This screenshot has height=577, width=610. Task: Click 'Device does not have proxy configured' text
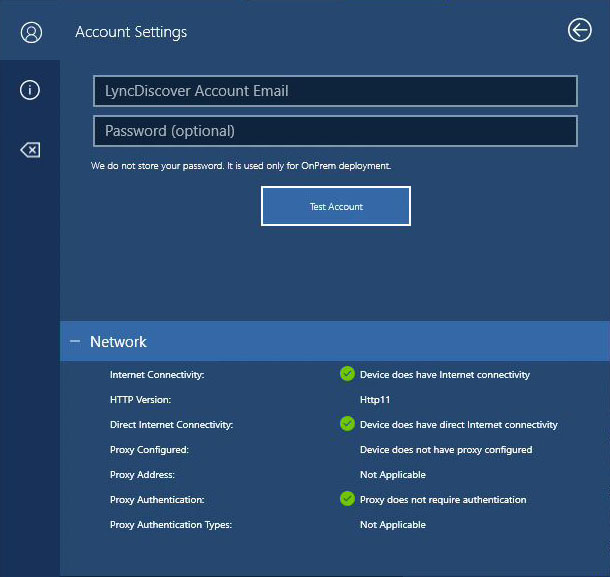pyautogui.click(x=445, y=450)
